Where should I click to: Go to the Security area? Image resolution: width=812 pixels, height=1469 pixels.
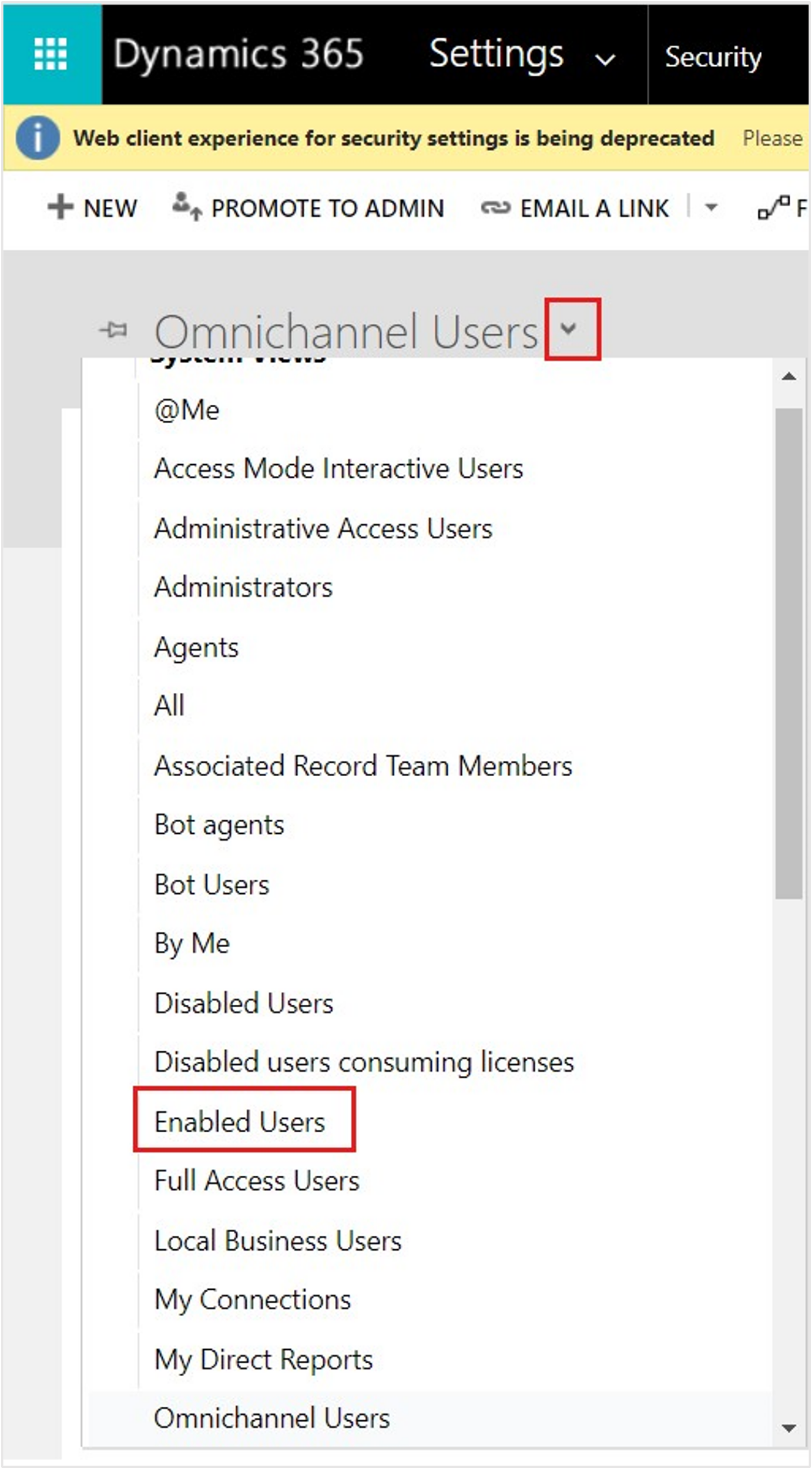(x=713, y=57)
